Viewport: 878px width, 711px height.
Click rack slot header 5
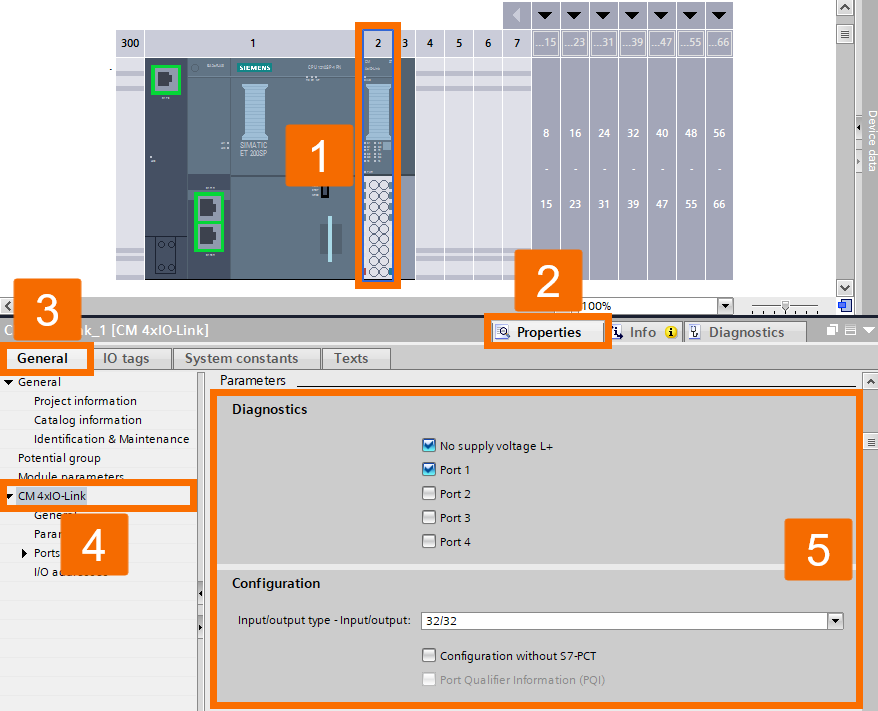pyautogui.click(x=459, y=43)
